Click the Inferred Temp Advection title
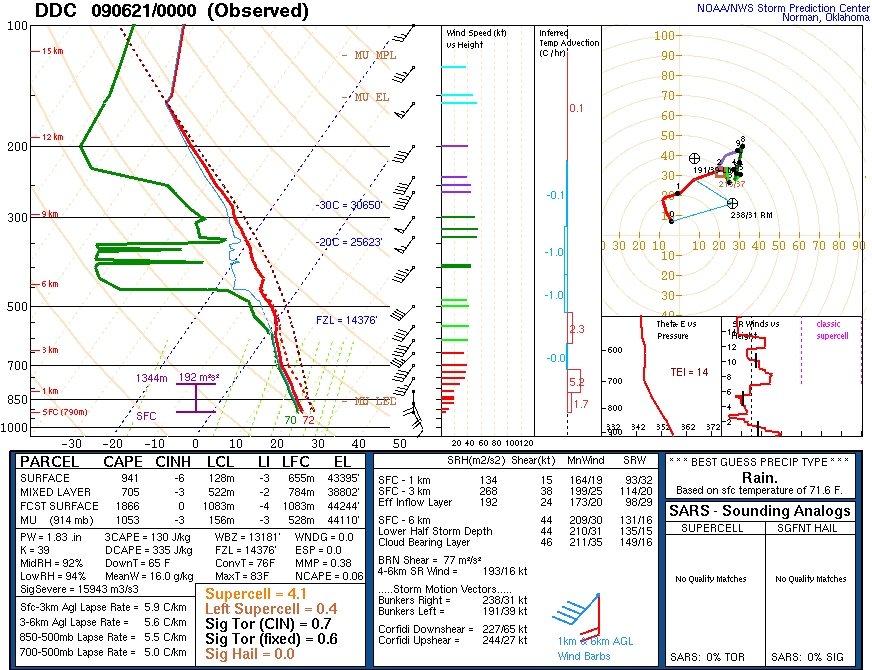This screenshot has height=670, width=872. click(568, 43)
